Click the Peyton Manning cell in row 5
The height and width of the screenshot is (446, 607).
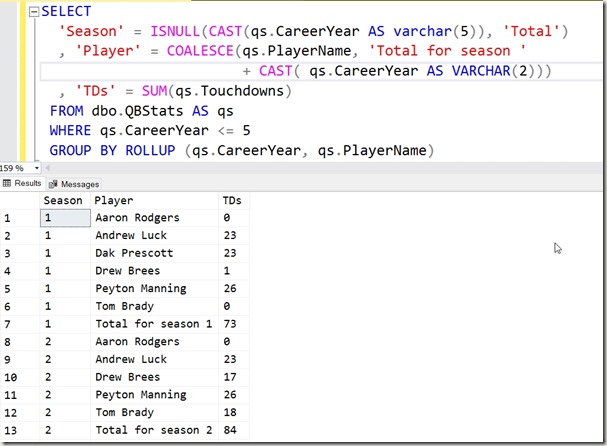(x=154, y=288)
